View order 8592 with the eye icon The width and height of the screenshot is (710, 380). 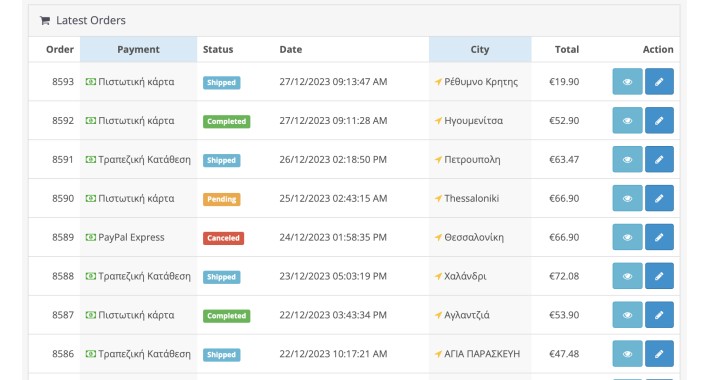pyautogui.click(x=627, y=120)
